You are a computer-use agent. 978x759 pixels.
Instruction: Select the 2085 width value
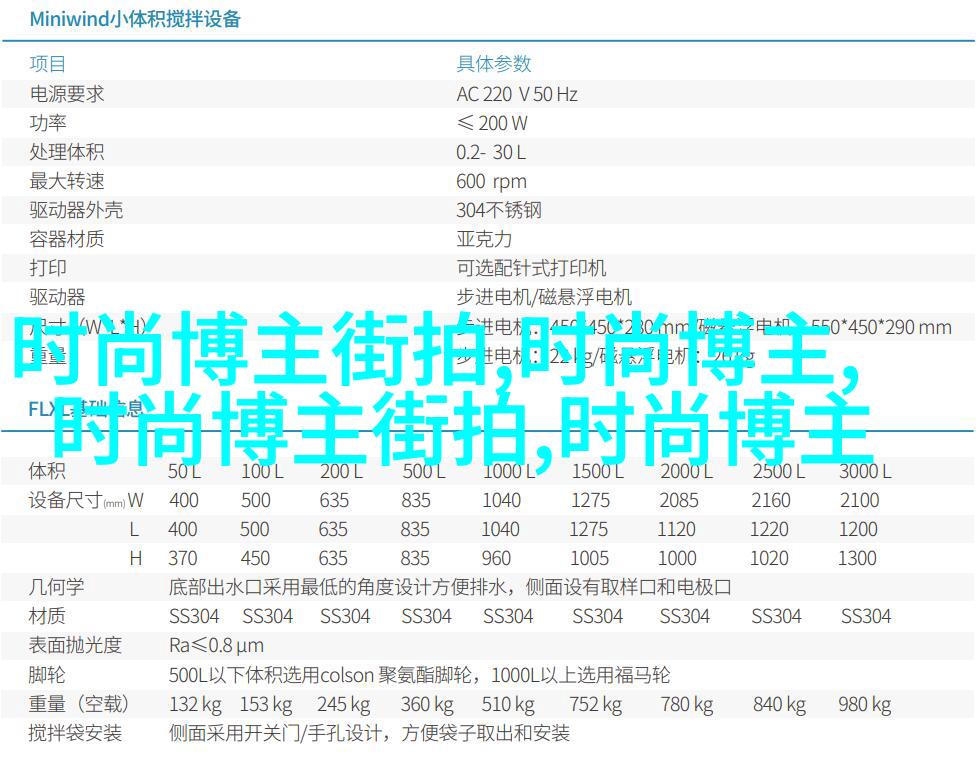pos(679,500)
